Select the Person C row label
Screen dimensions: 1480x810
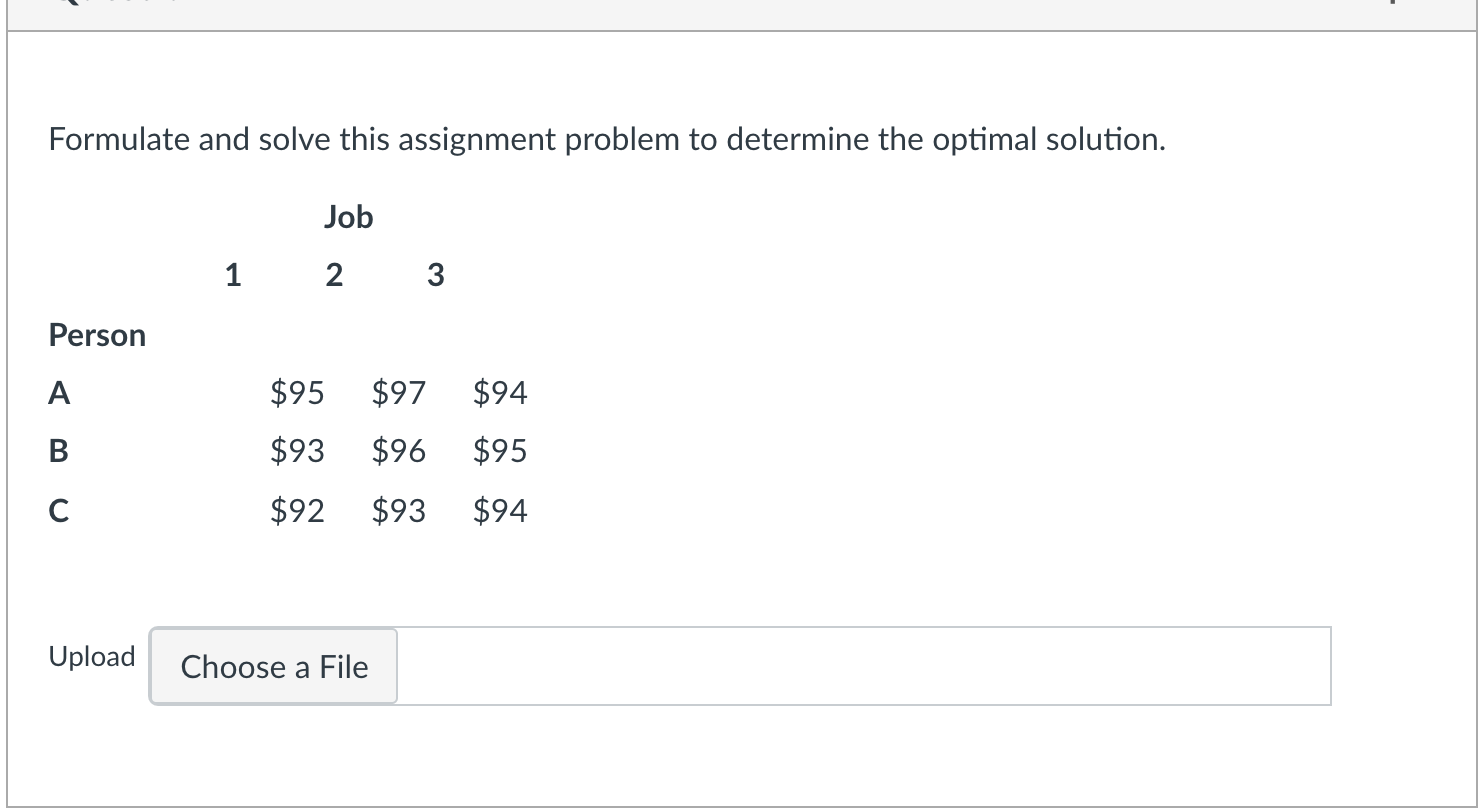tap(58, 511)
